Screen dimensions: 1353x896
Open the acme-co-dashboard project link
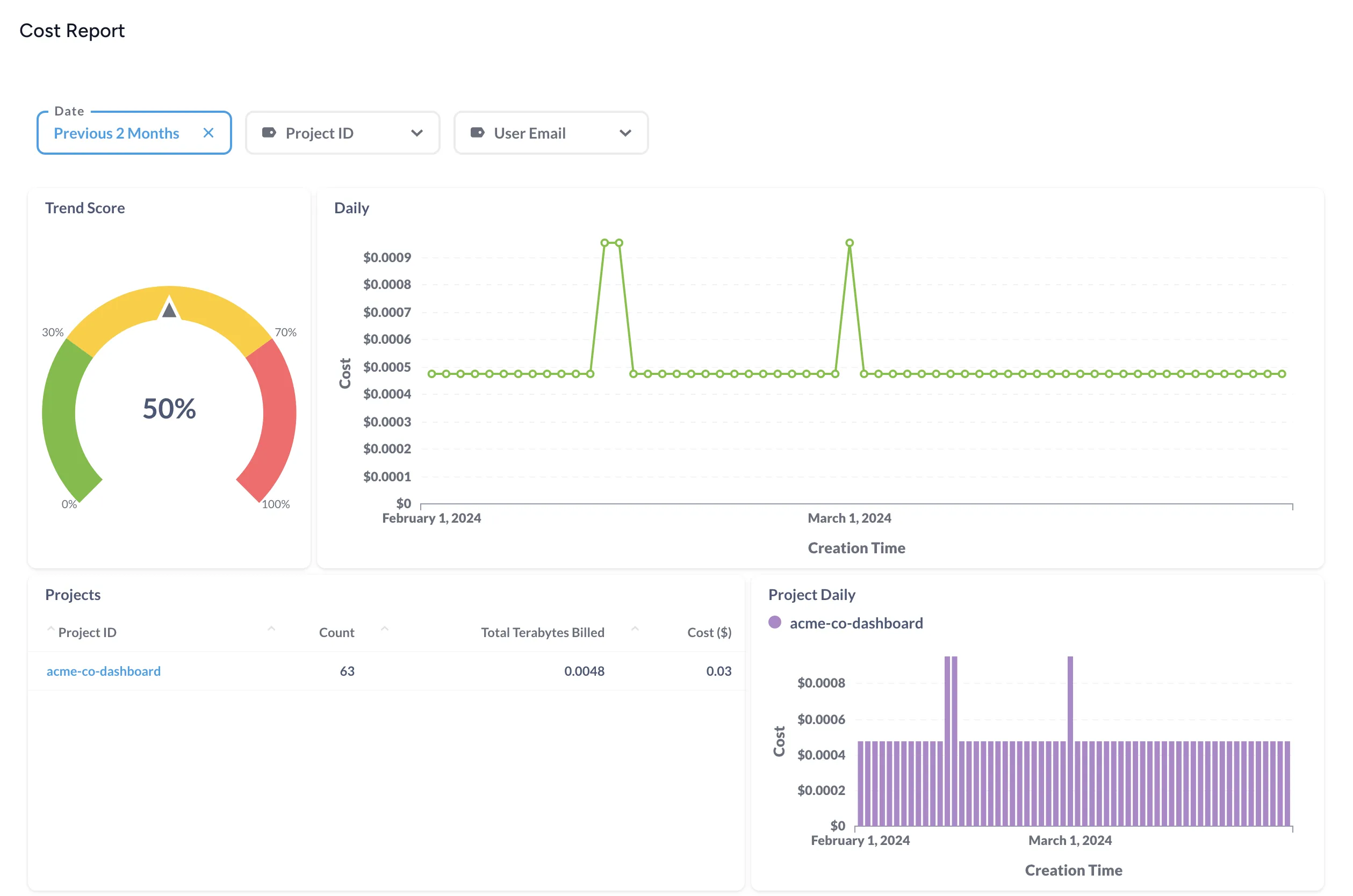tap(104, 671)
